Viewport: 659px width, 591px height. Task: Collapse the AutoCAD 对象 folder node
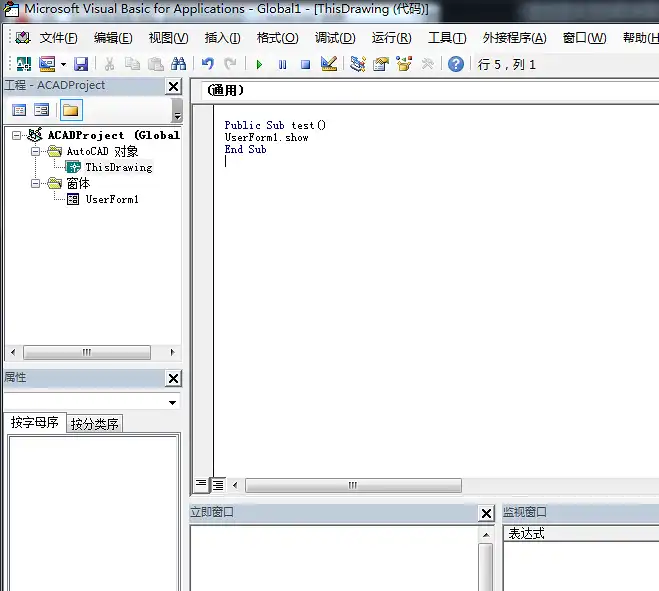34,151
